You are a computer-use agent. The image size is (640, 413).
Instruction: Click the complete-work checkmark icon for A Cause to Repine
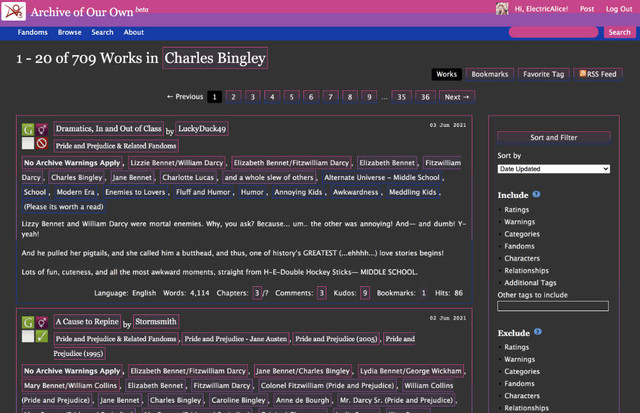[x=42, y=336]
